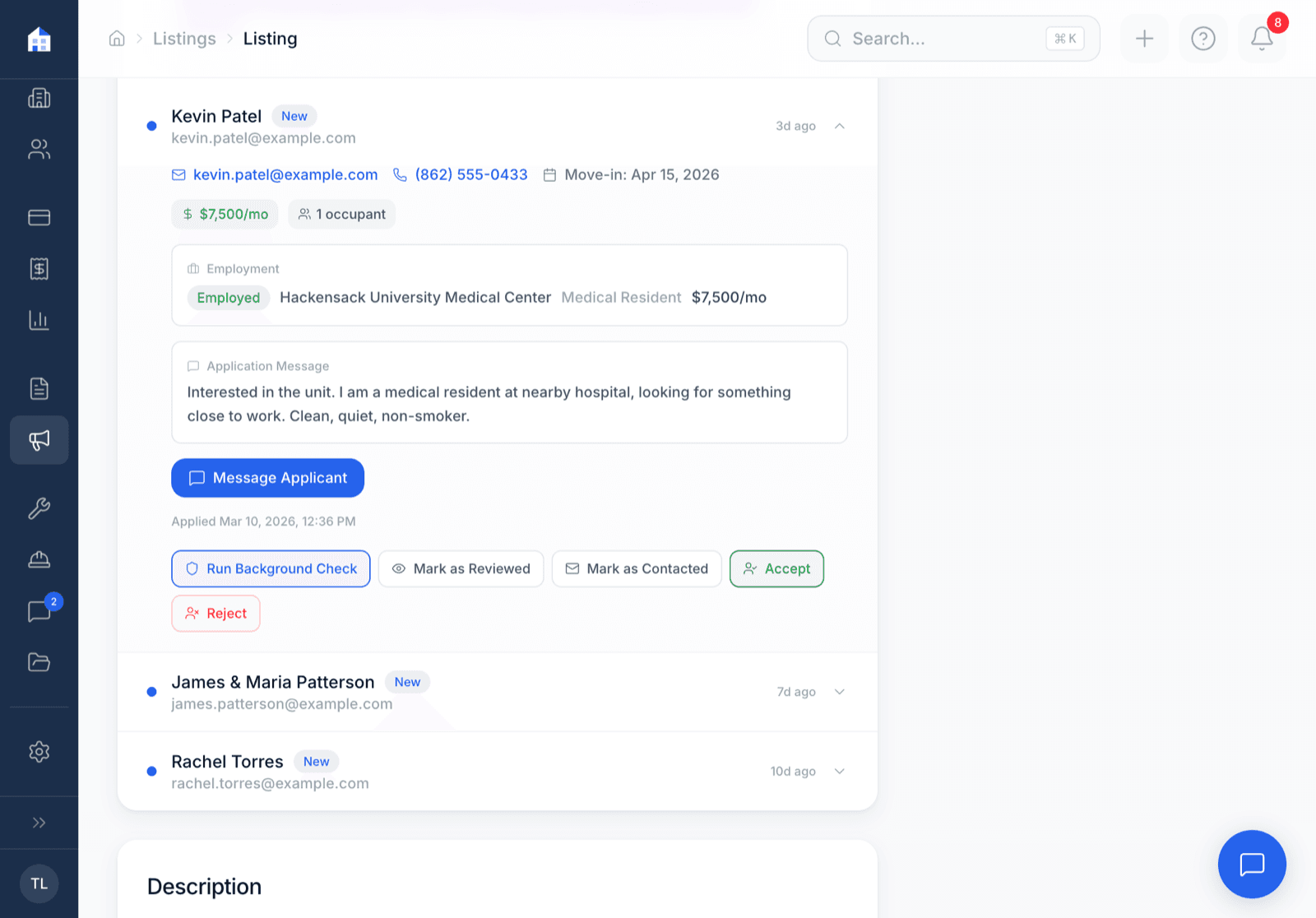Expand Rachel Torres's application entry
This screenshot has height=918, width=1316.
840,771
